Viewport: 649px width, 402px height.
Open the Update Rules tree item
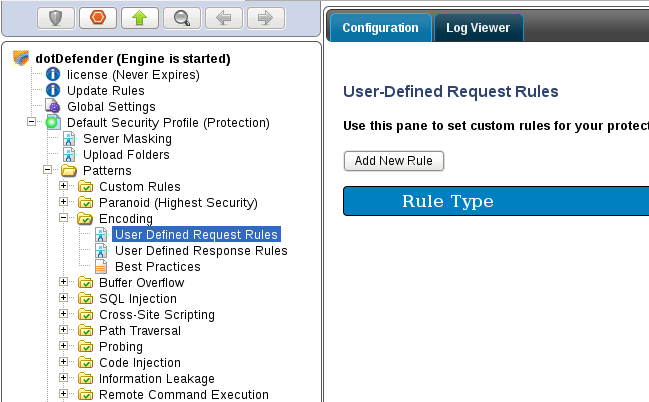[106, 91]
